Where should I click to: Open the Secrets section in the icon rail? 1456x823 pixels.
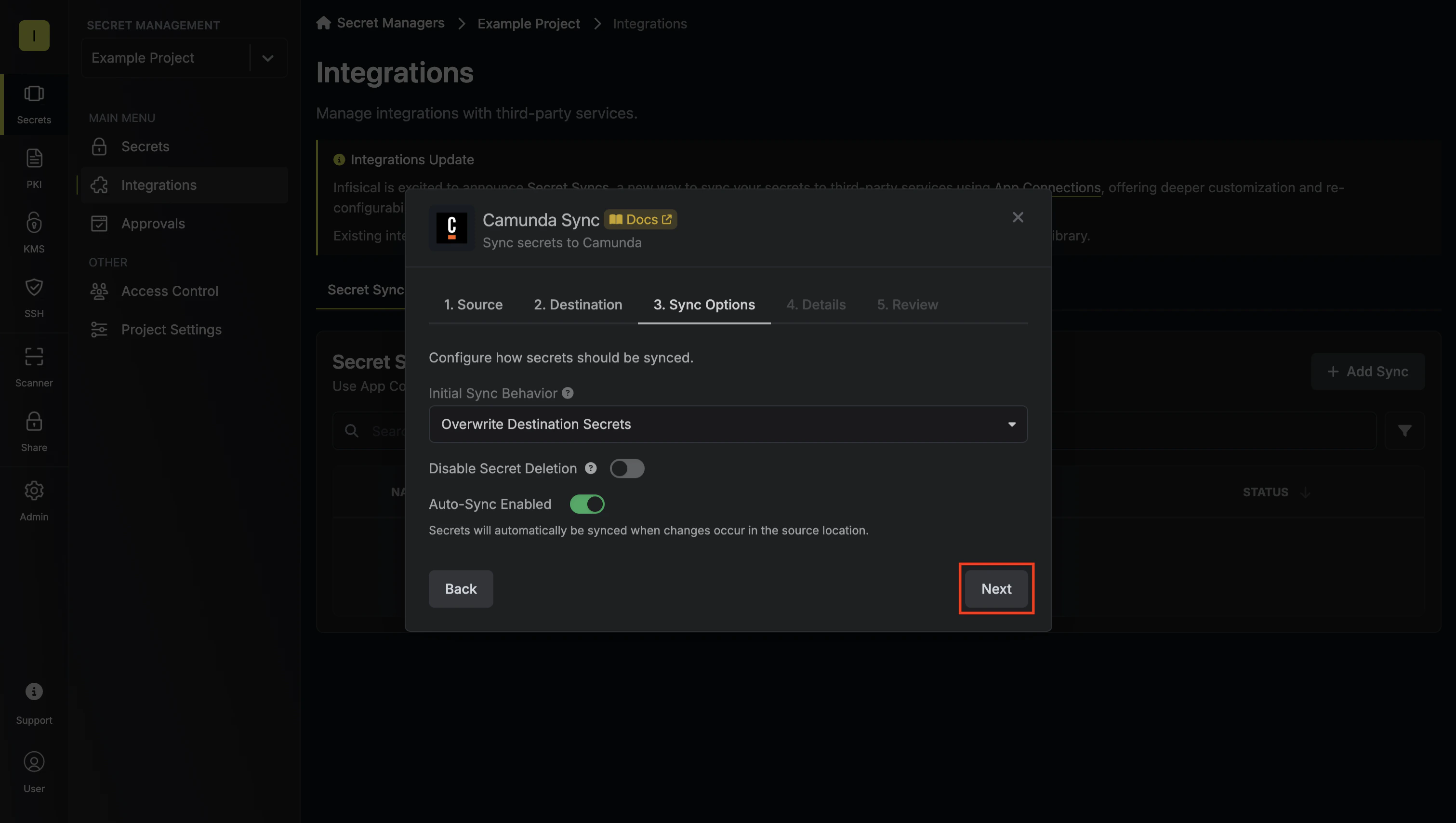34,105
